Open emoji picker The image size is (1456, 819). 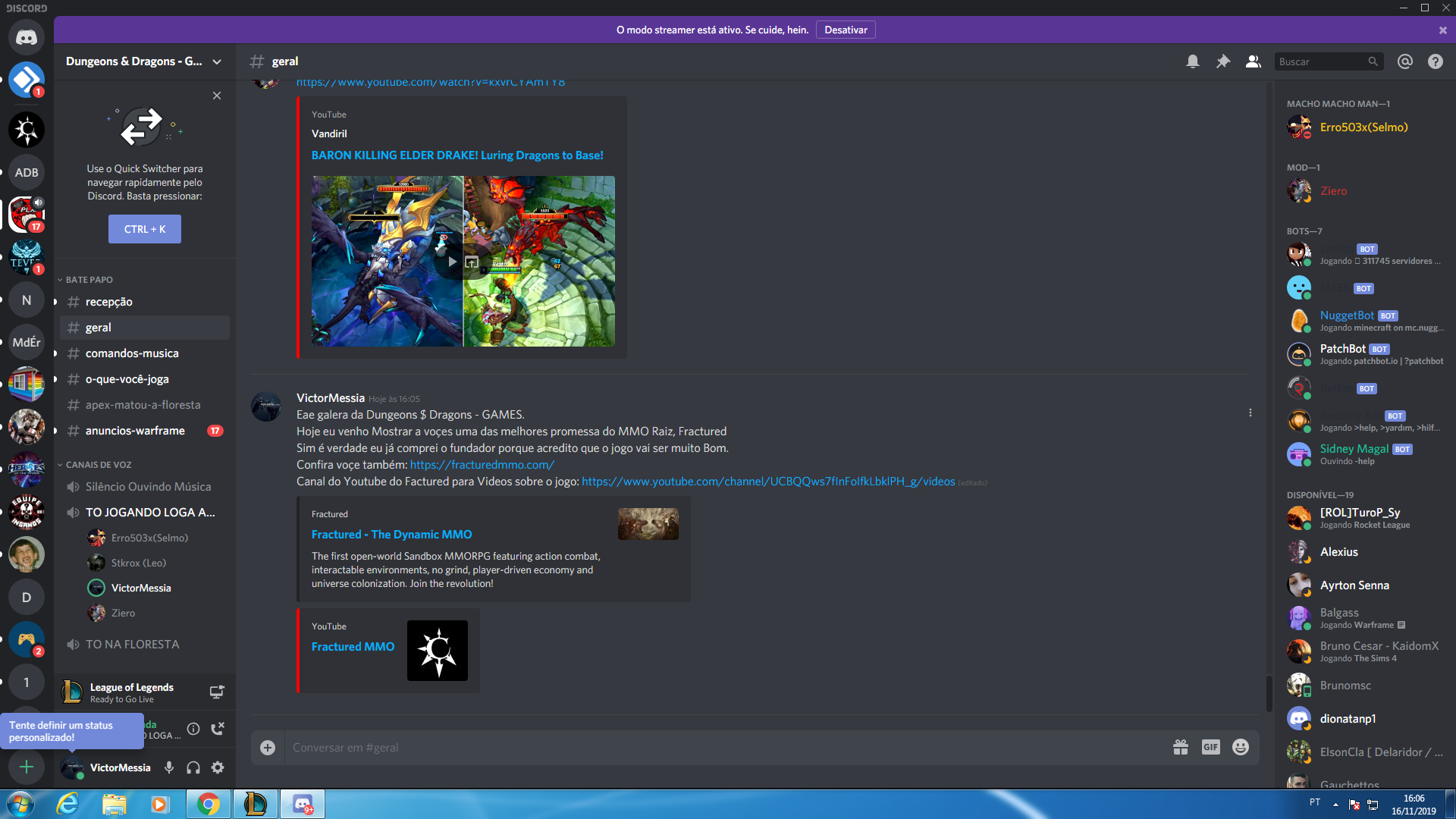(1241, 747)
